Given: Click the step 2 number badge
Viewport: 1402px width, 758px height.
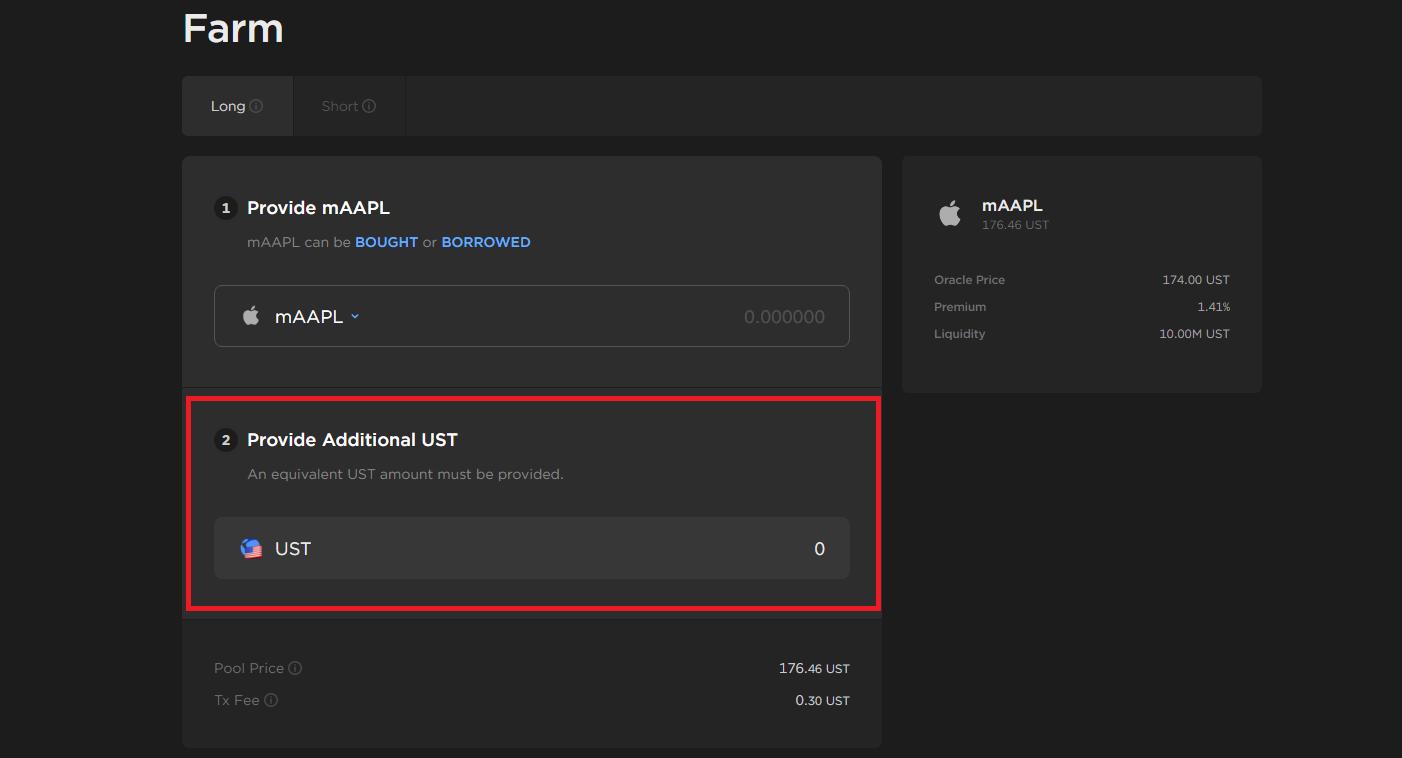Looking at the screenshot, I should pos(226,440).
